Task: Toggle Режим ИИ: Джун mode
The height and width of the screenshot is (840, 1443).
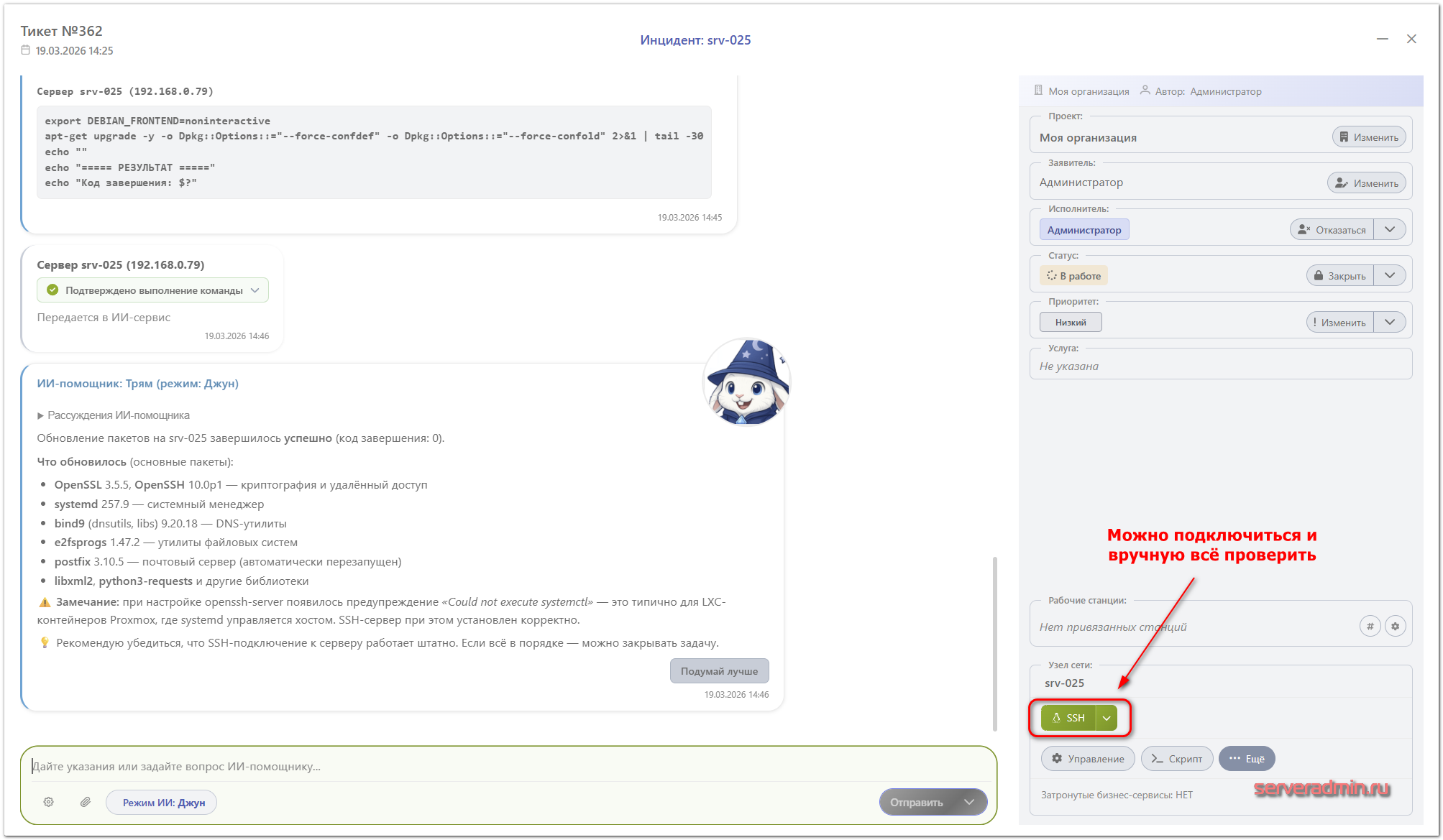Action: [x=162, y=803]
